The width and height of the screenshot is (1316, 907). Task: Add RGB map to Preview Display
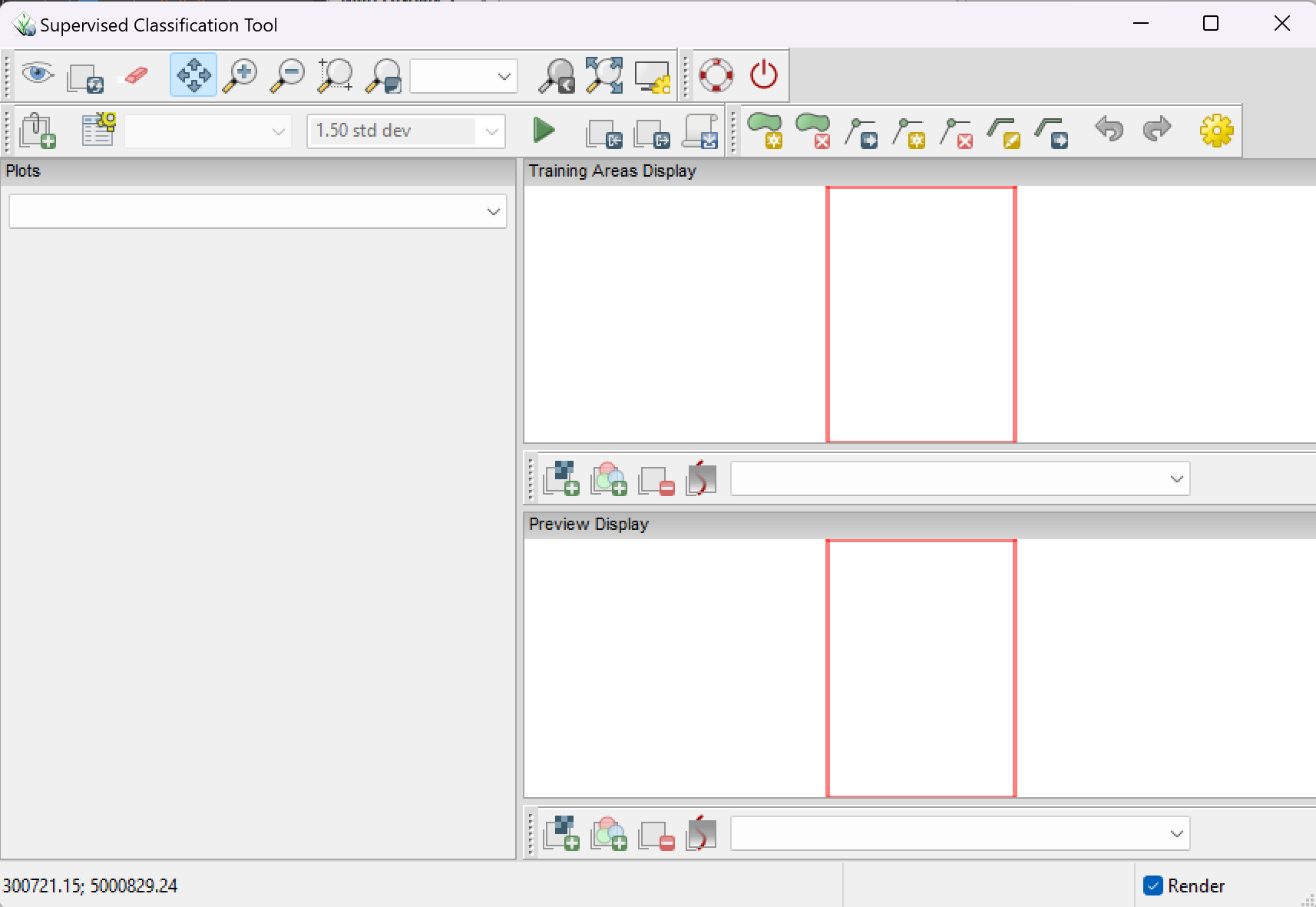pos(609,833)
